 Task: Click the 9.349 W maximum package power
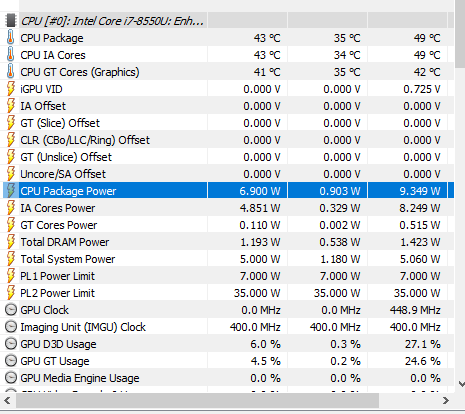pyautogui.click(x=420, y=191)
